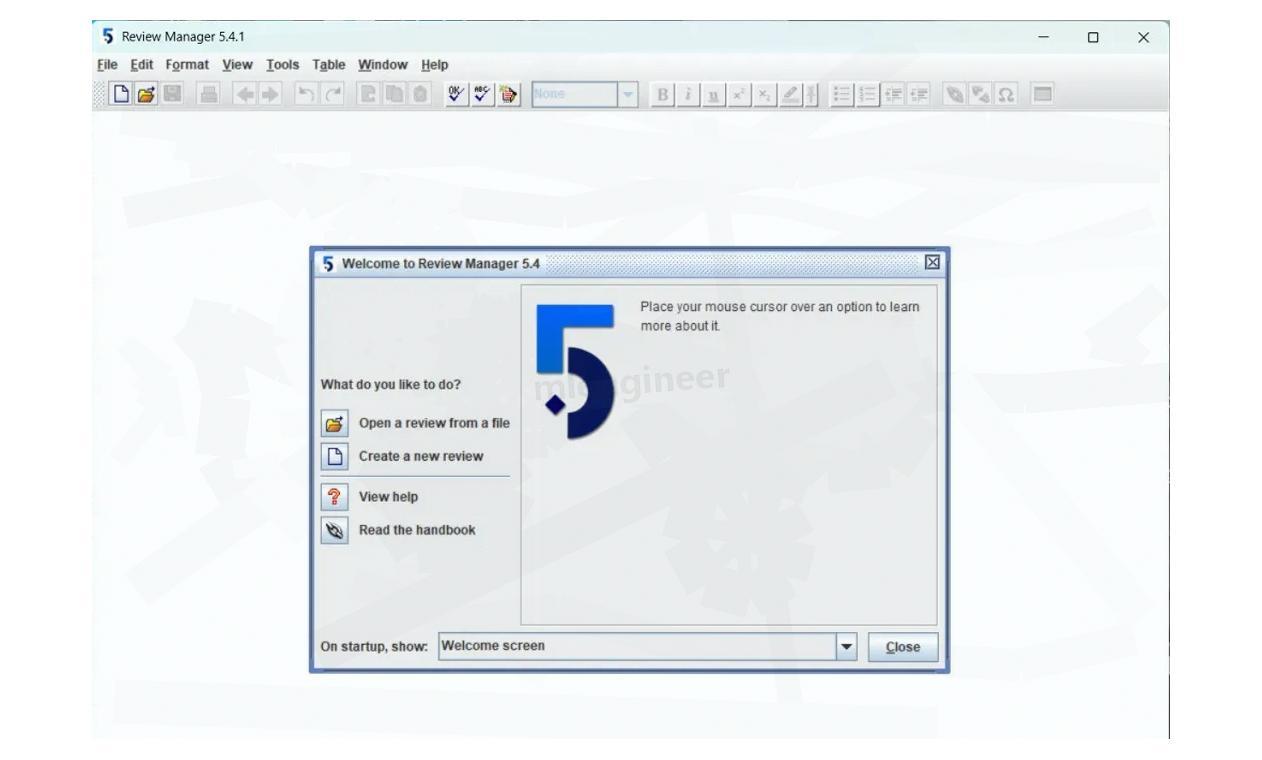Open the File menu
Image resolution: width=1262 pixels, height=760 pixels.
point(107,64)
